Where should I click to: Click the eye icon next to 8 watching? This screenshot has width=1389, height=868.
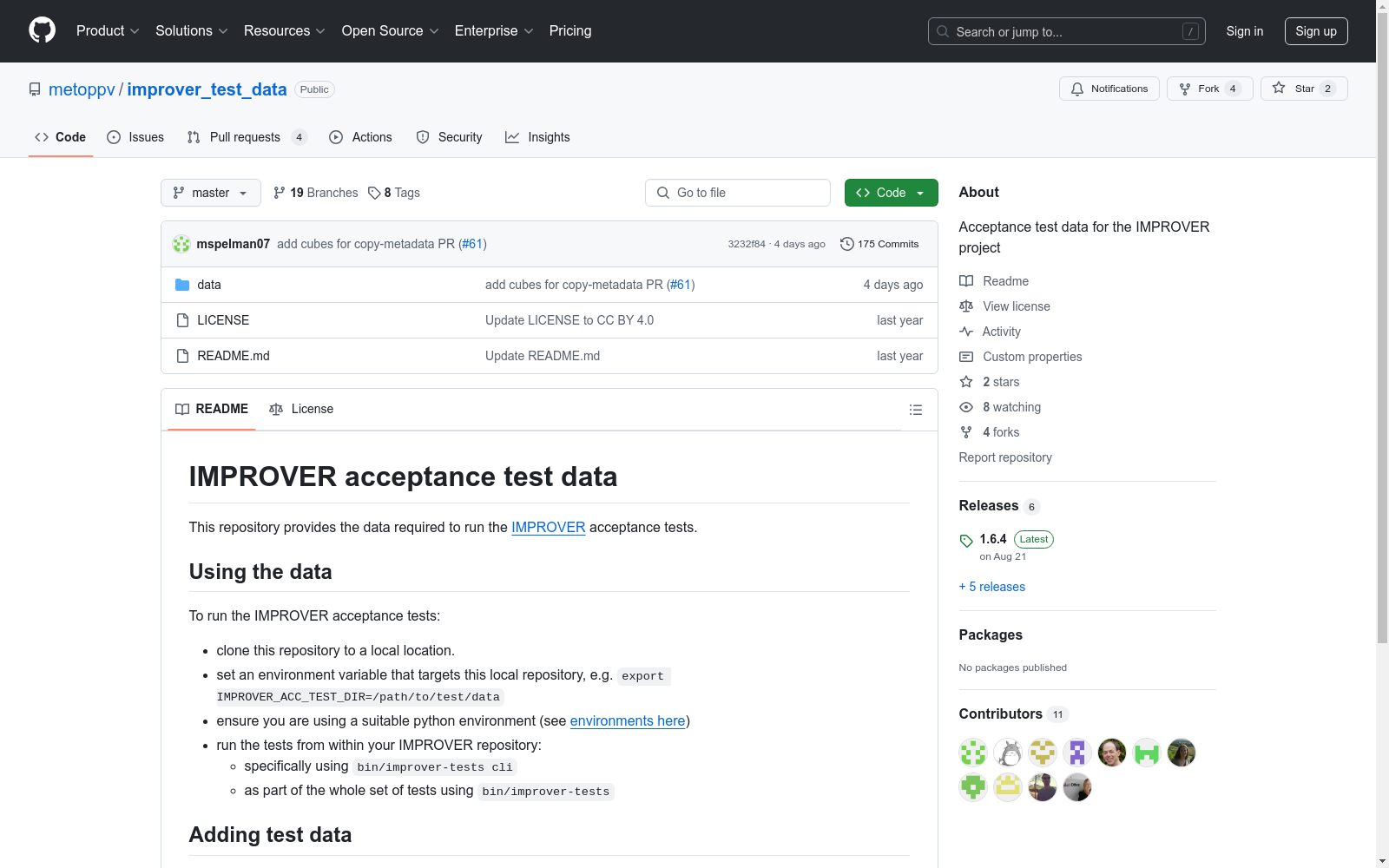[x=966, y=407]
